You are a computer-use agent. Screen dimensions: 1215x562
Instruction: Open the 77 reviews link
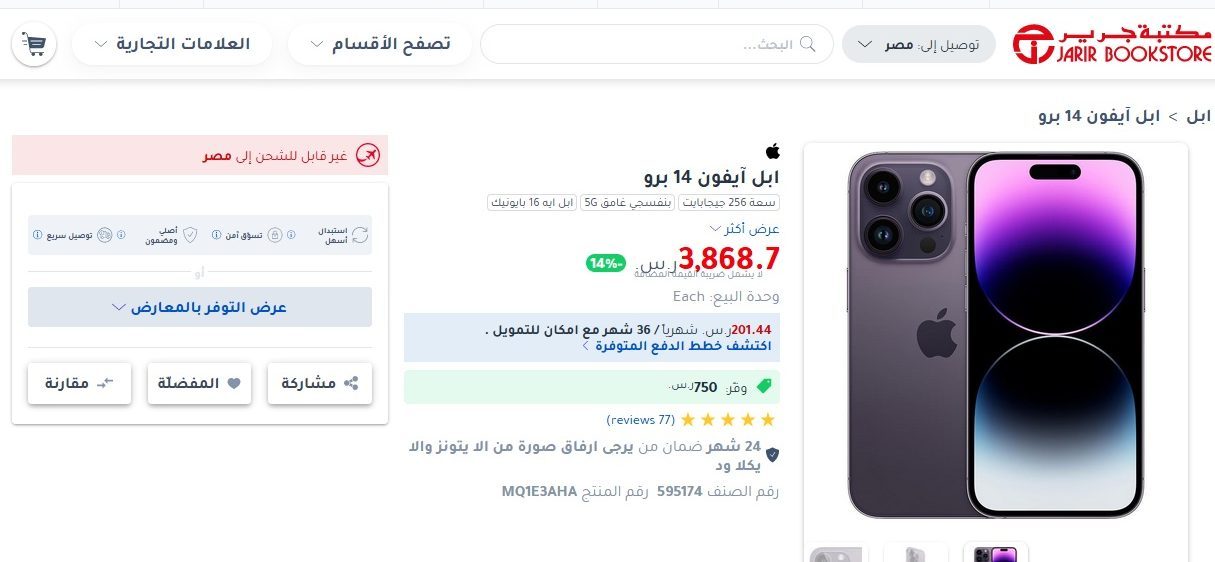click(641, 419)
